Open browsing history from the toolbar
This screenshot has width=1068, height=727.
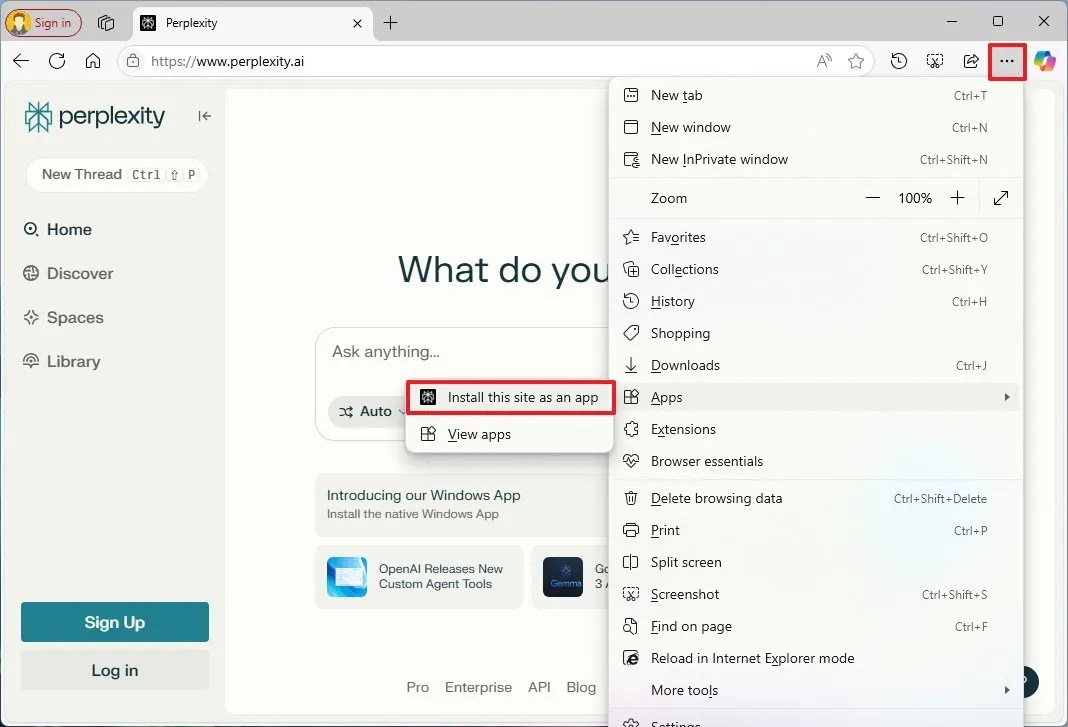(898, 61)
